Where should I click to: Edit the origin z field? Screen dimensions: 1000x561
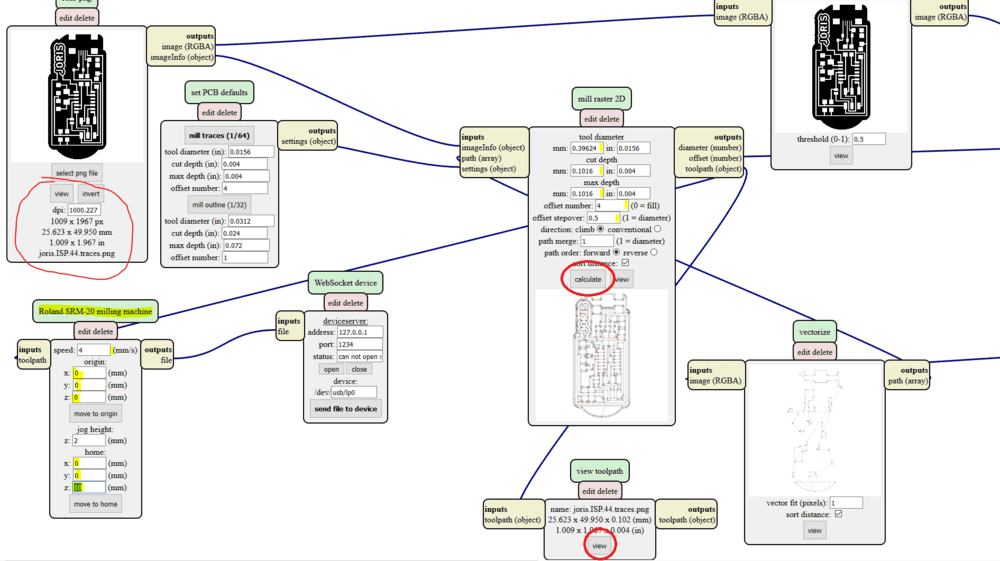(89, 397)
